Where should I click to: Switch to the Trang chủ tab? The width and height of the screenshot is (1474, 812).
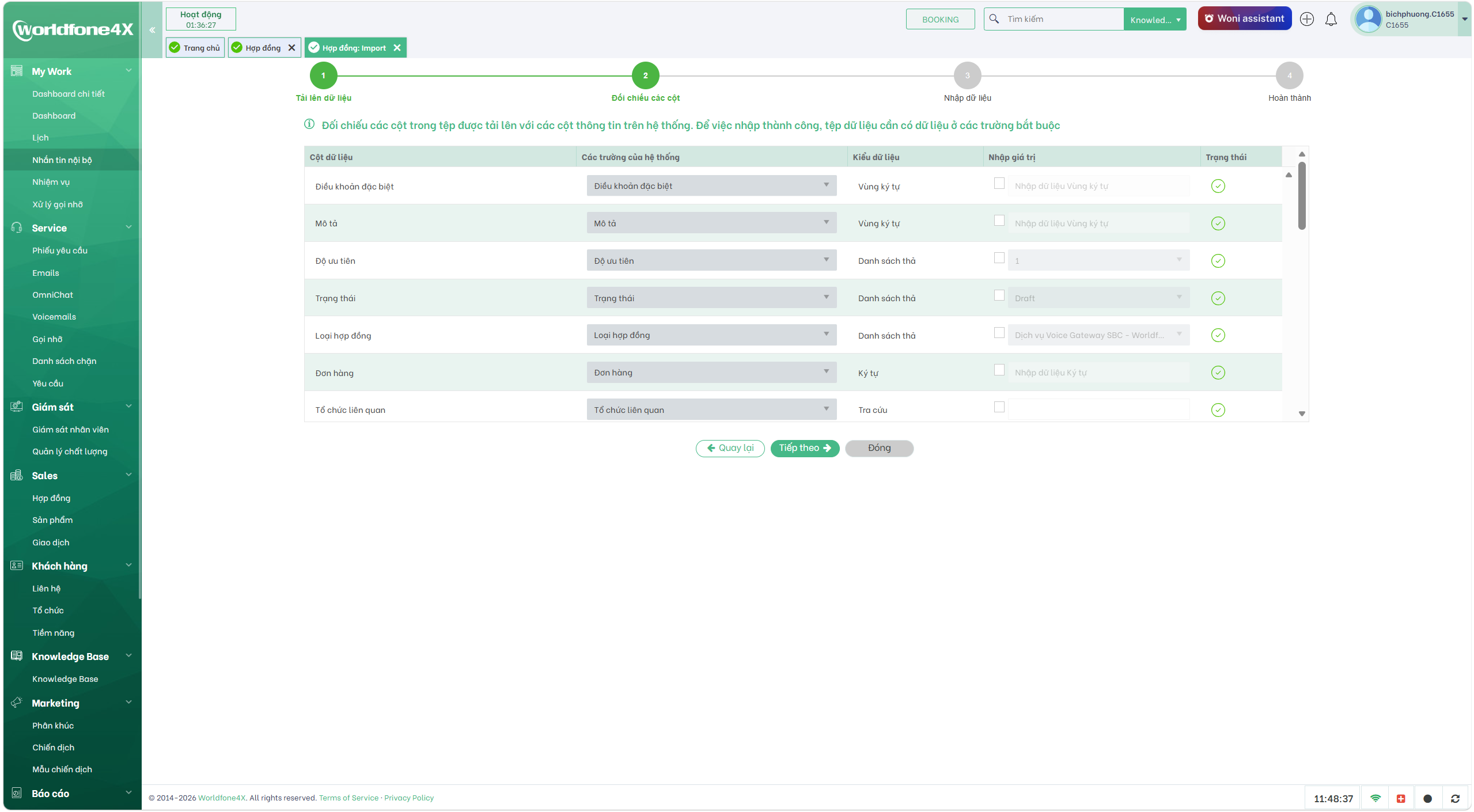click(195, 48)
